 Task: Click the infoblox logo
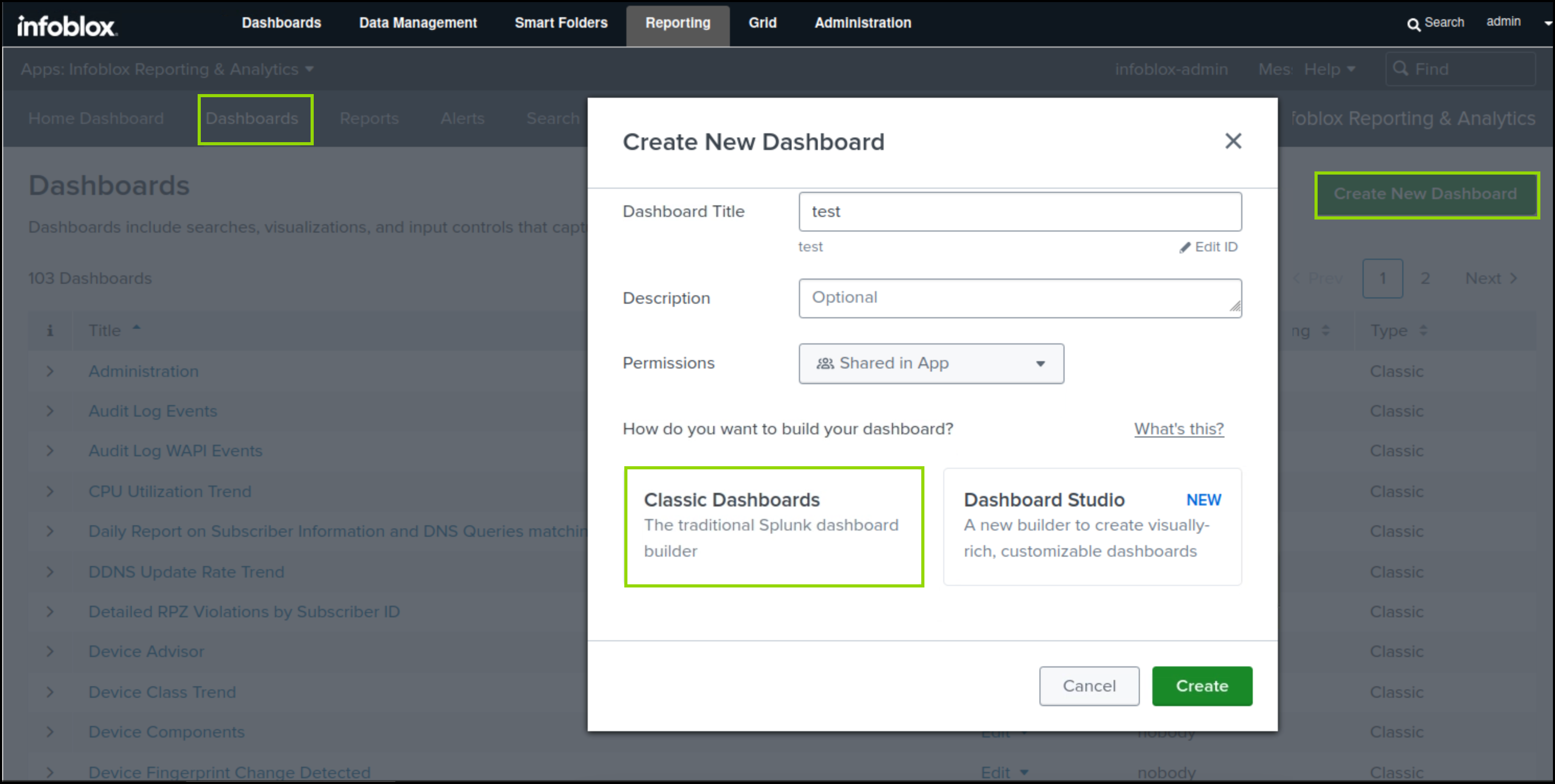[x=66, y=25]
